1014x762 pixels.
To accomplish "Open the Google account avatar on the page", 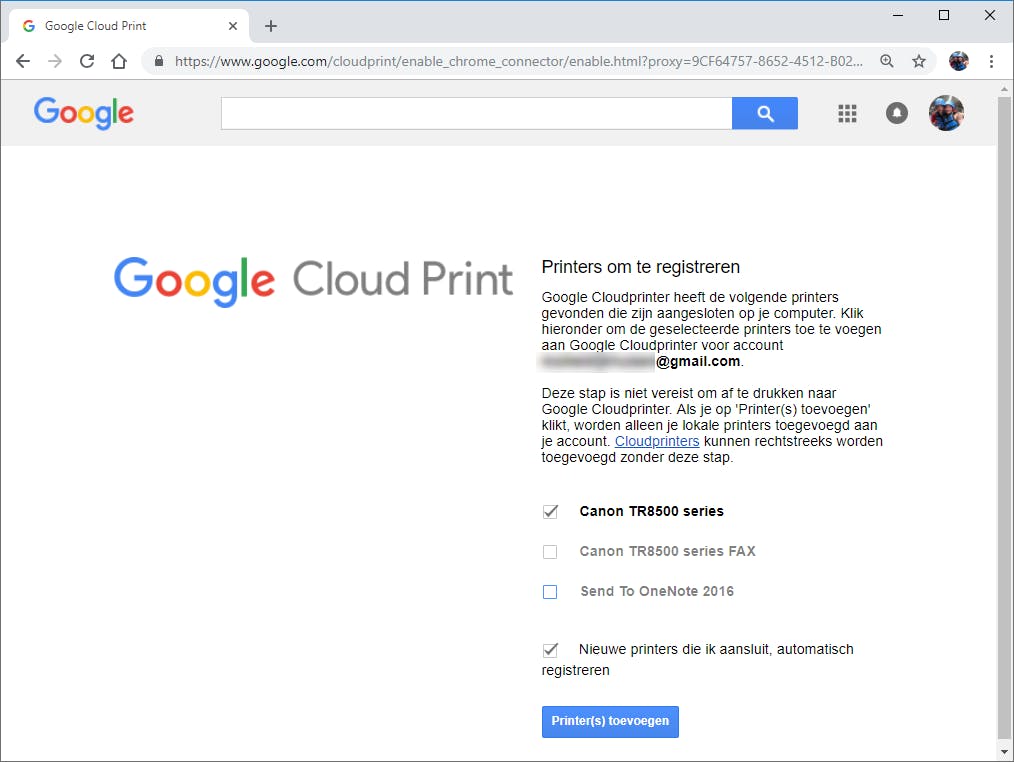I will (946, 113).
